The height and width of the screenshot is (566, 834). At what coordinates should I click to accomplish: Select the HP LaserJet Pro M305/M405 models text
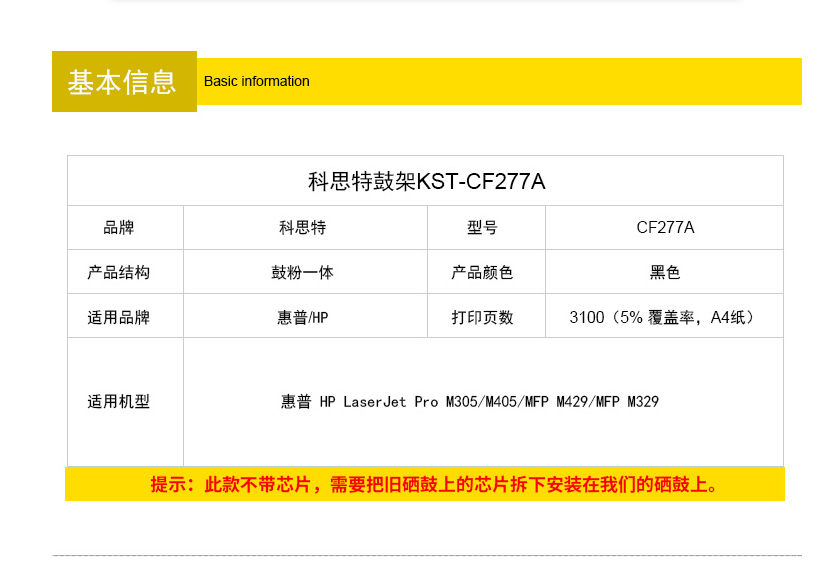(x=470, y=402)
